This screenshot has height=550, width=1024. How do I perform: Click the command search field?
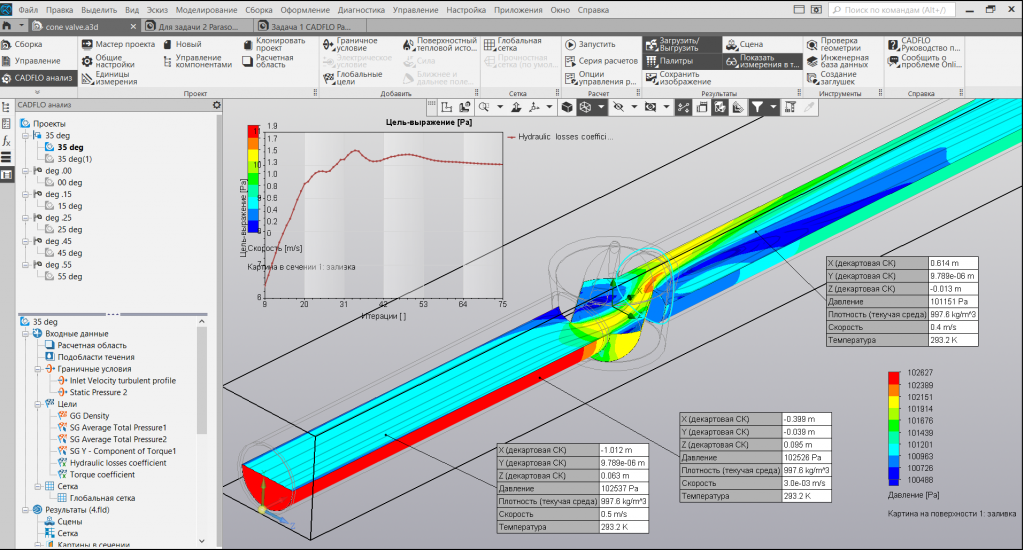click(x=892, y=10)
